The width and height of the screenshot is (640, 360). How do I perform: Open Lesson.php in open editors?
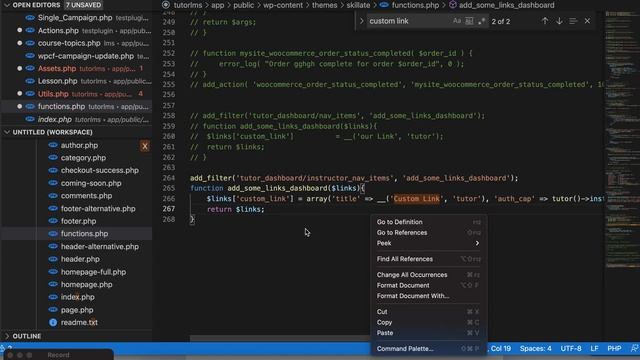point(77,81)
